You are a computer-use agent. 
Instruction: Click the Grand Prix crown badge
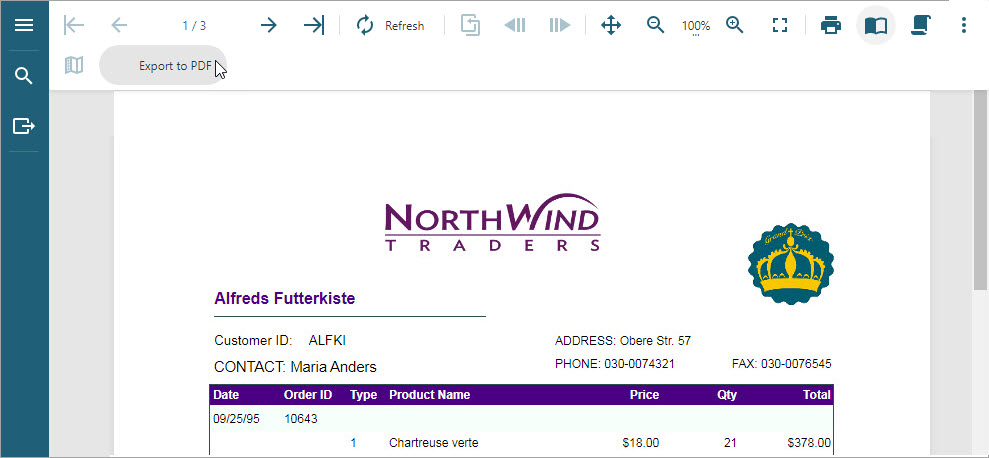pyautogui.click(x=790, y=264)
